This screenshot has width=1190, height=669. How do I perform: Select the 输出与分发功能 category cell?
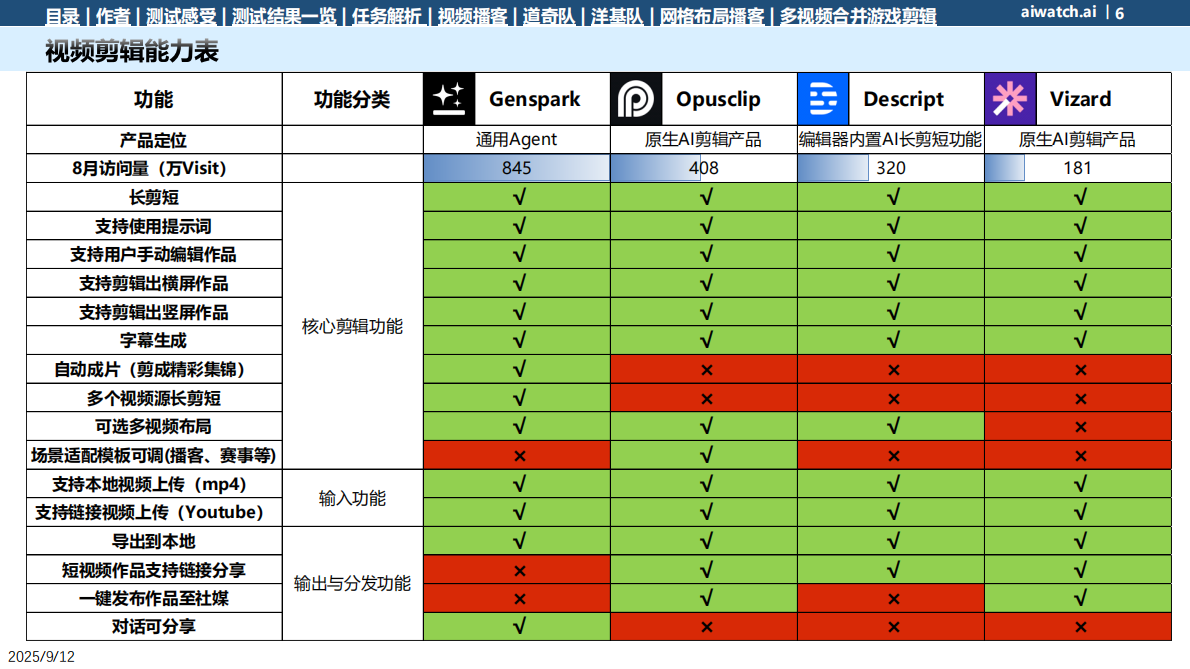pos(352,584)
